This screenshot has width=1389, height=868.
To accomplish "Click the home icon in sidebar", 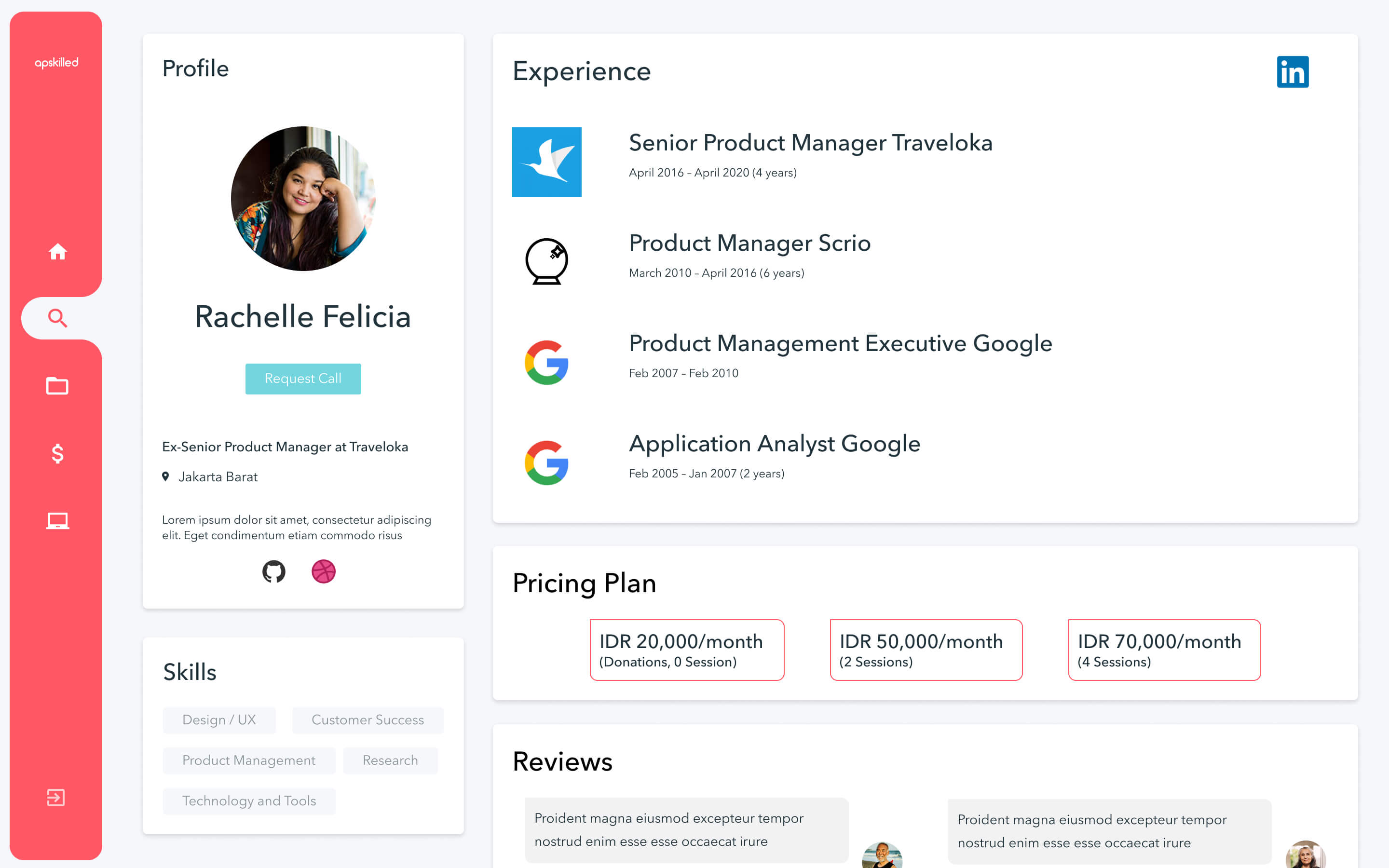I will (x=57, y=251).
